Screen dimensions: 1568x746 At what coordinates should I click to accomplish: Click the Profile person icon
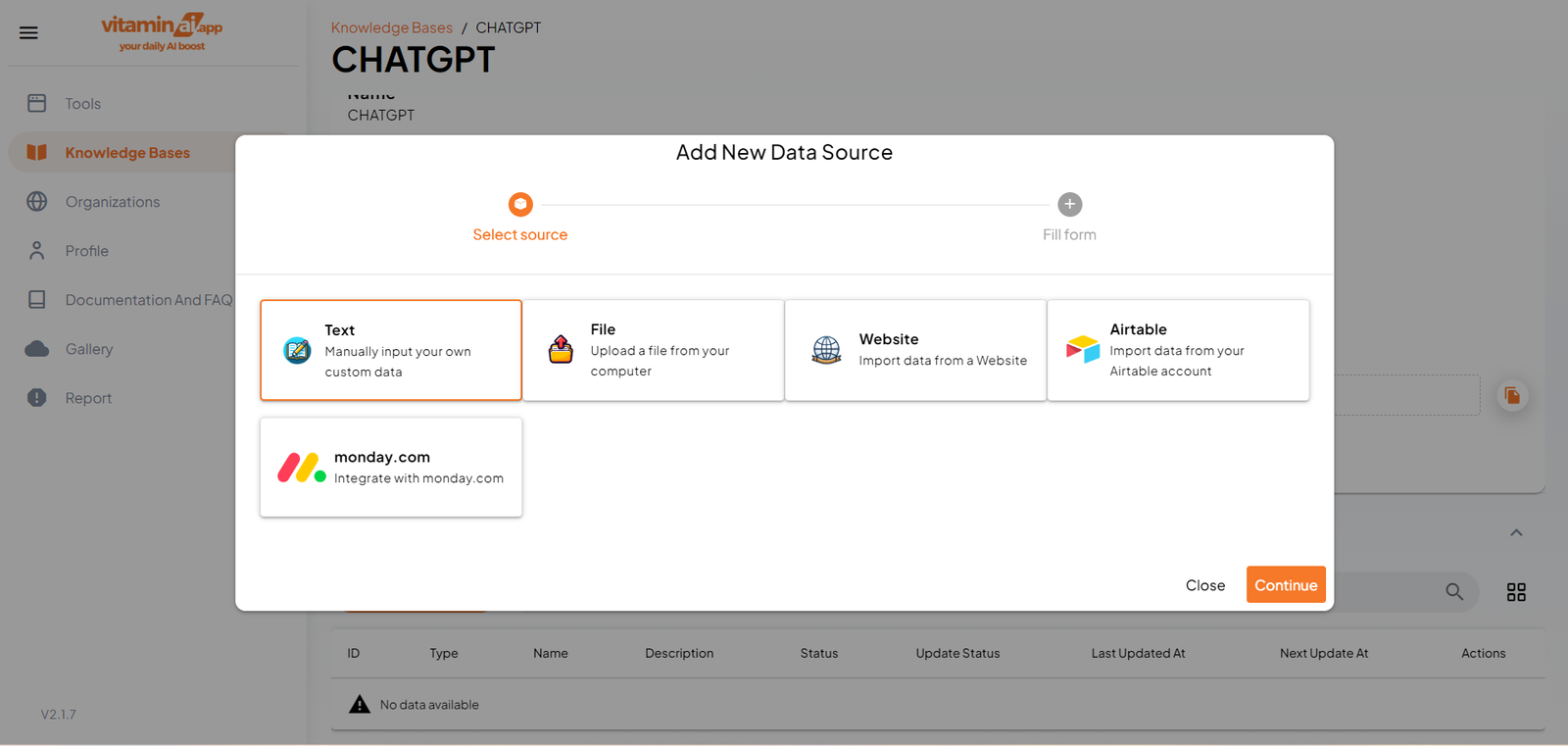coord(37,250)
